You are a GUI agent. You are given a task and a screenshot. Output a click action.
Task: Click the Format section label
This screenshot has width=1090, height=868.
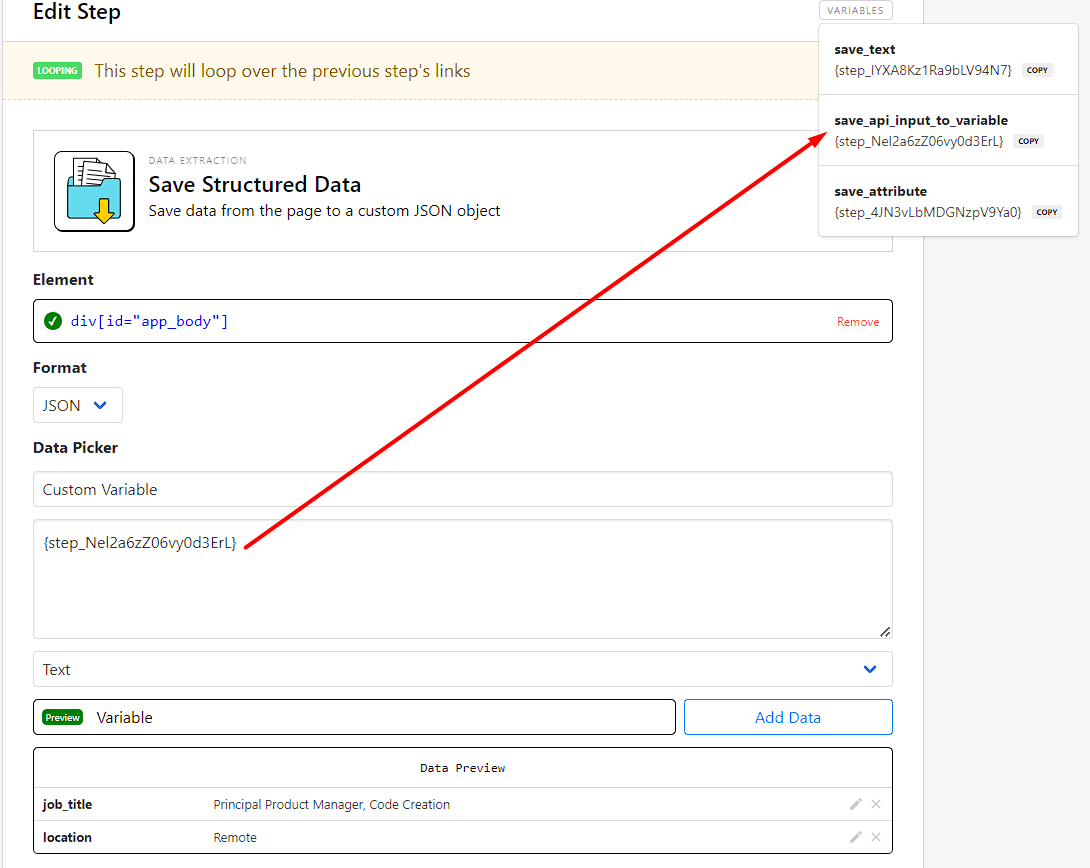[60, 368]
